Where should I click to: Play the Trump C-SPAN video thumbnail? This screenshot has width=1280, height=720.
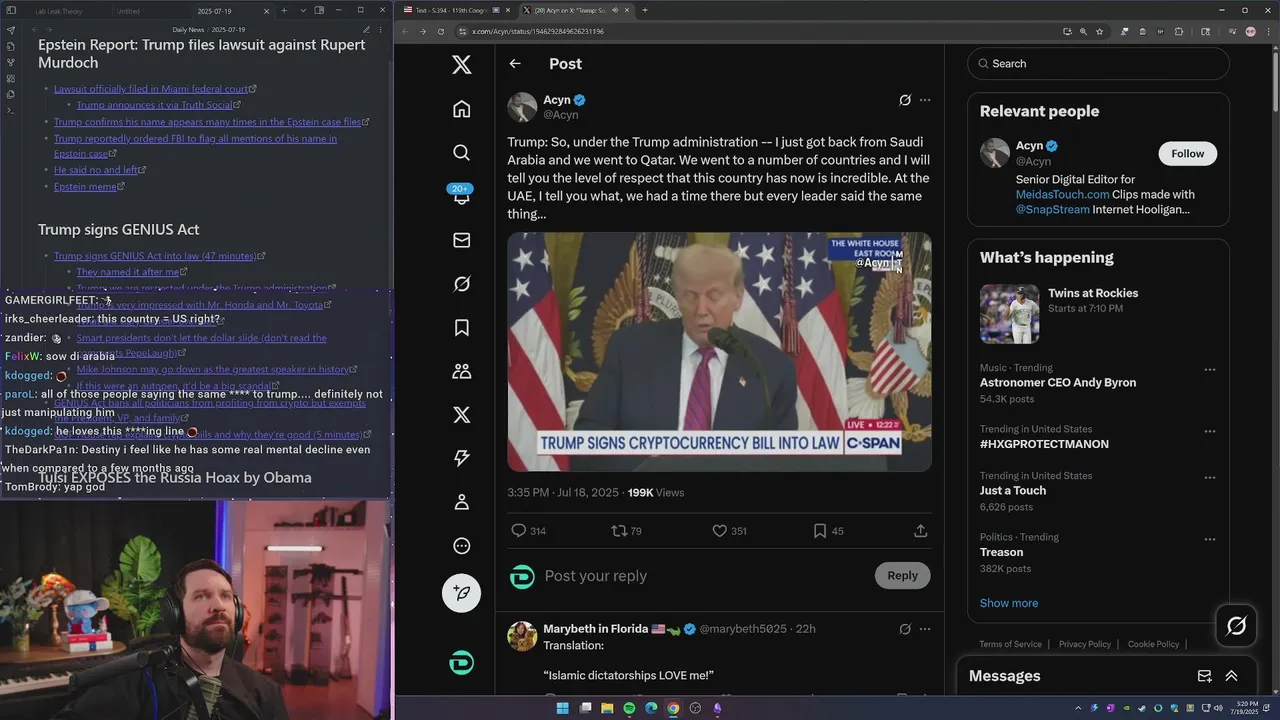point(719,352)
